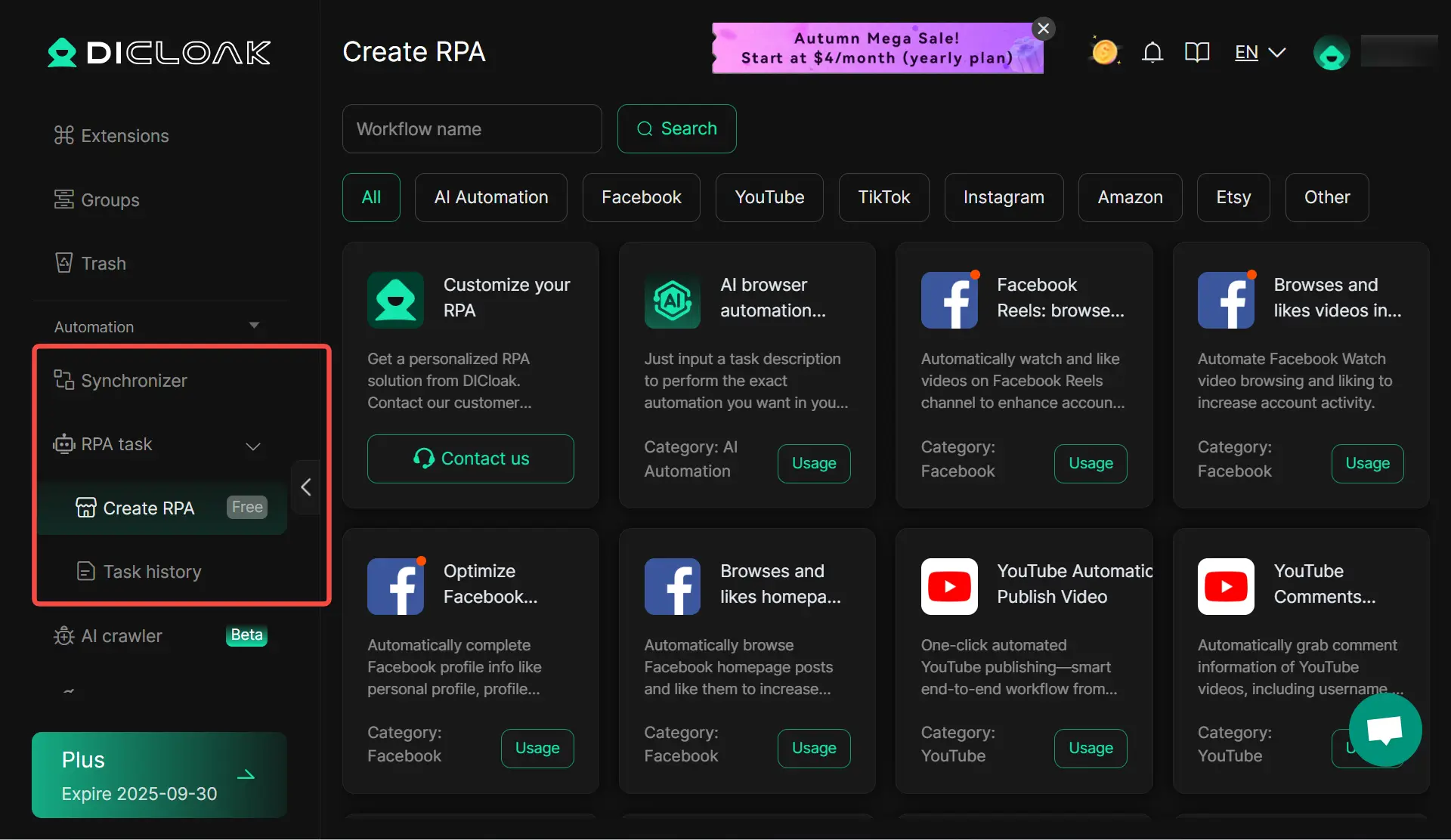This screenshot has width=1451, height=840.
Task: Open Trash in the sidebar
Action: tap(91, 264)
